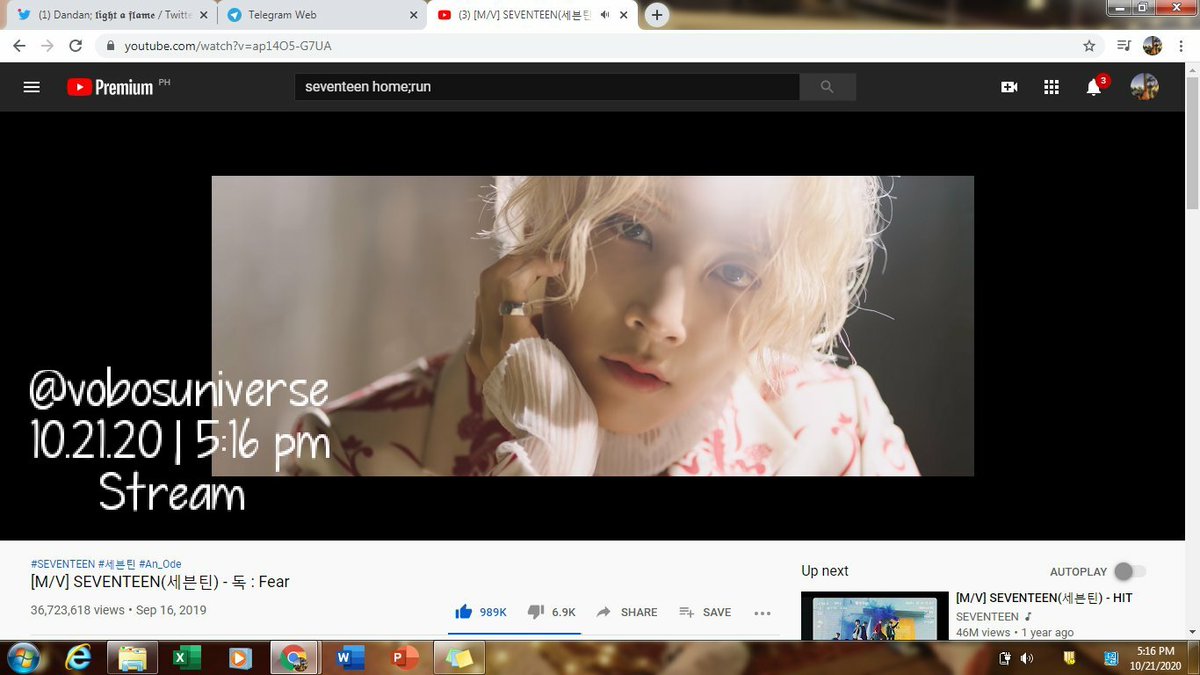Viewport: 1200px width, 675px height.
Task: Open a new Chrome tab
Action: coord(657,15)
